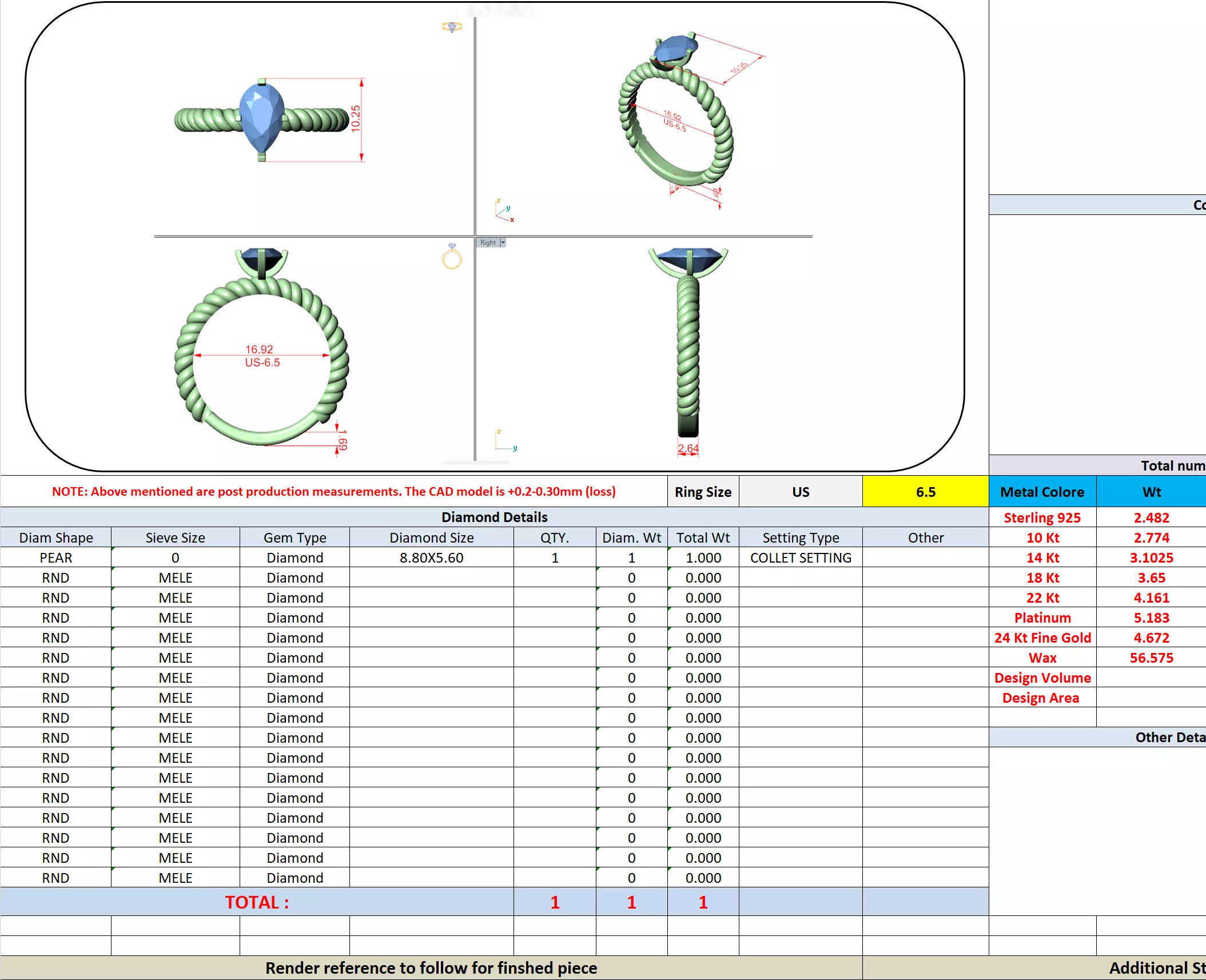Click the Sterling 925 metal row label

1041,517
